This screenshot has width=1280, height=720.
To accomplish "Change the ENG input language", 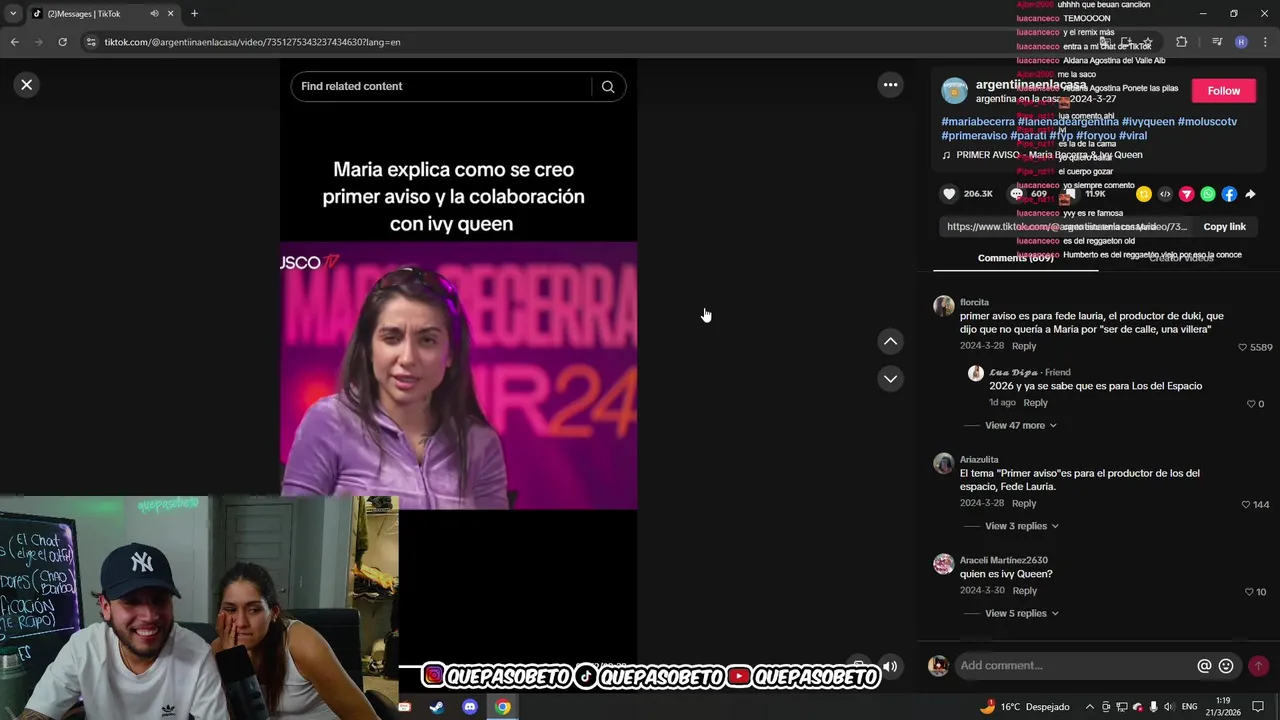I will coord(1189,707).
